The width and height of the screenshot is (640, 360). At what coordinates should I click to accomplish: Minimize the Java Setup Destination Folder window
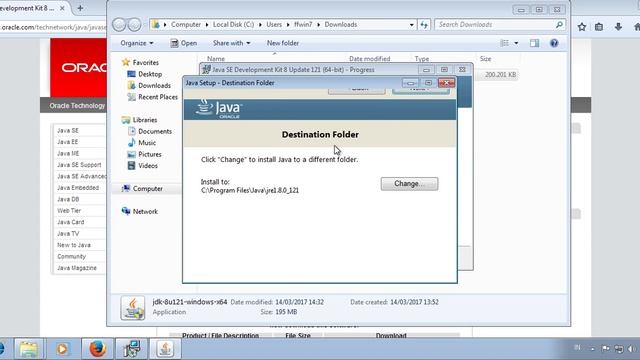click(410, 83)
